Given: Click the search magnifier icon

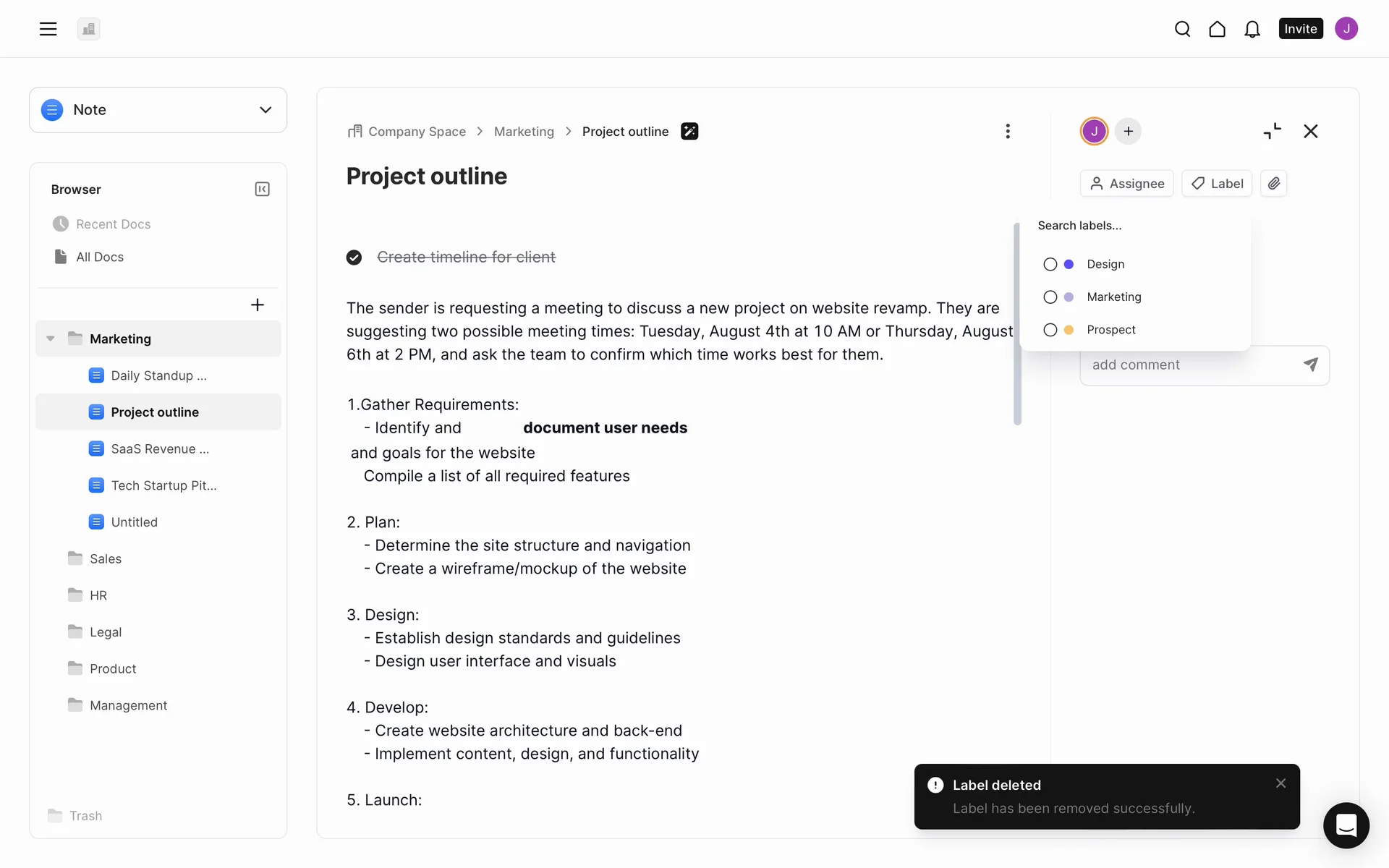Looking at the screenshot, I should [x=1182, y=29].
